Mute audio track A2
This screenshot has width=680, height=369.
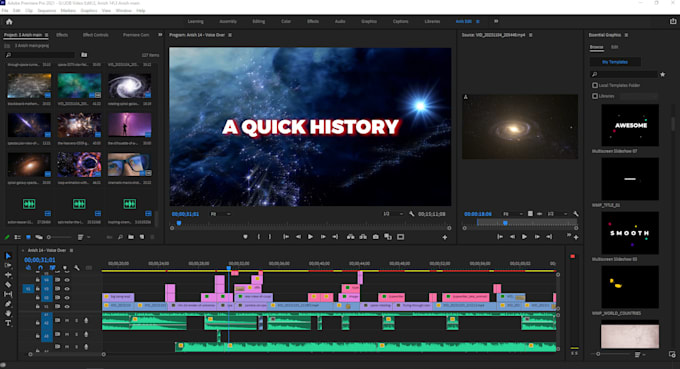[67, 321]
